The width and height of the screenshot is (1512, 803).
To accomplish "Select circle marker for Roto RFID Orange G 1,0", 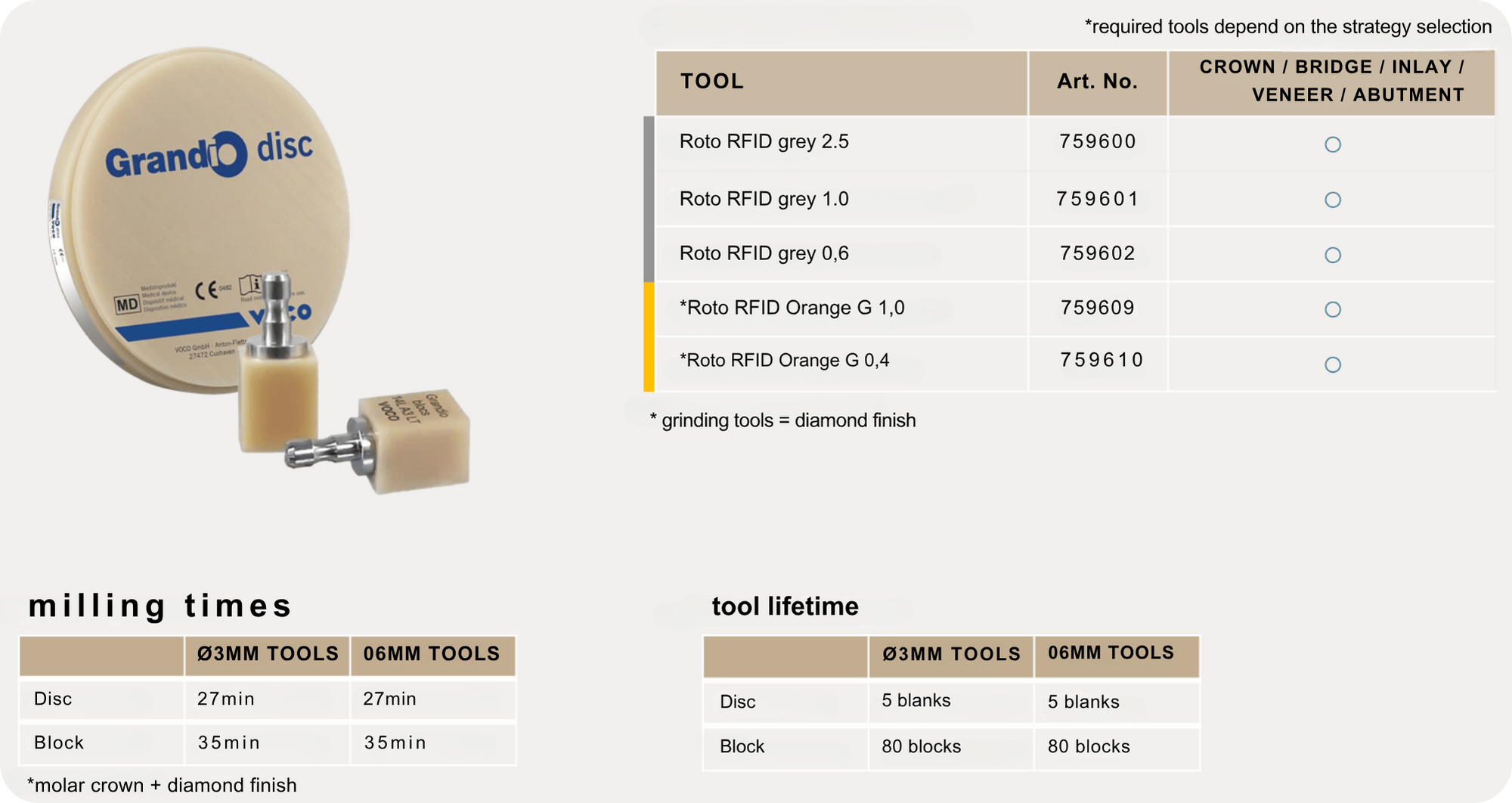I will click(x=1333, y=309).
